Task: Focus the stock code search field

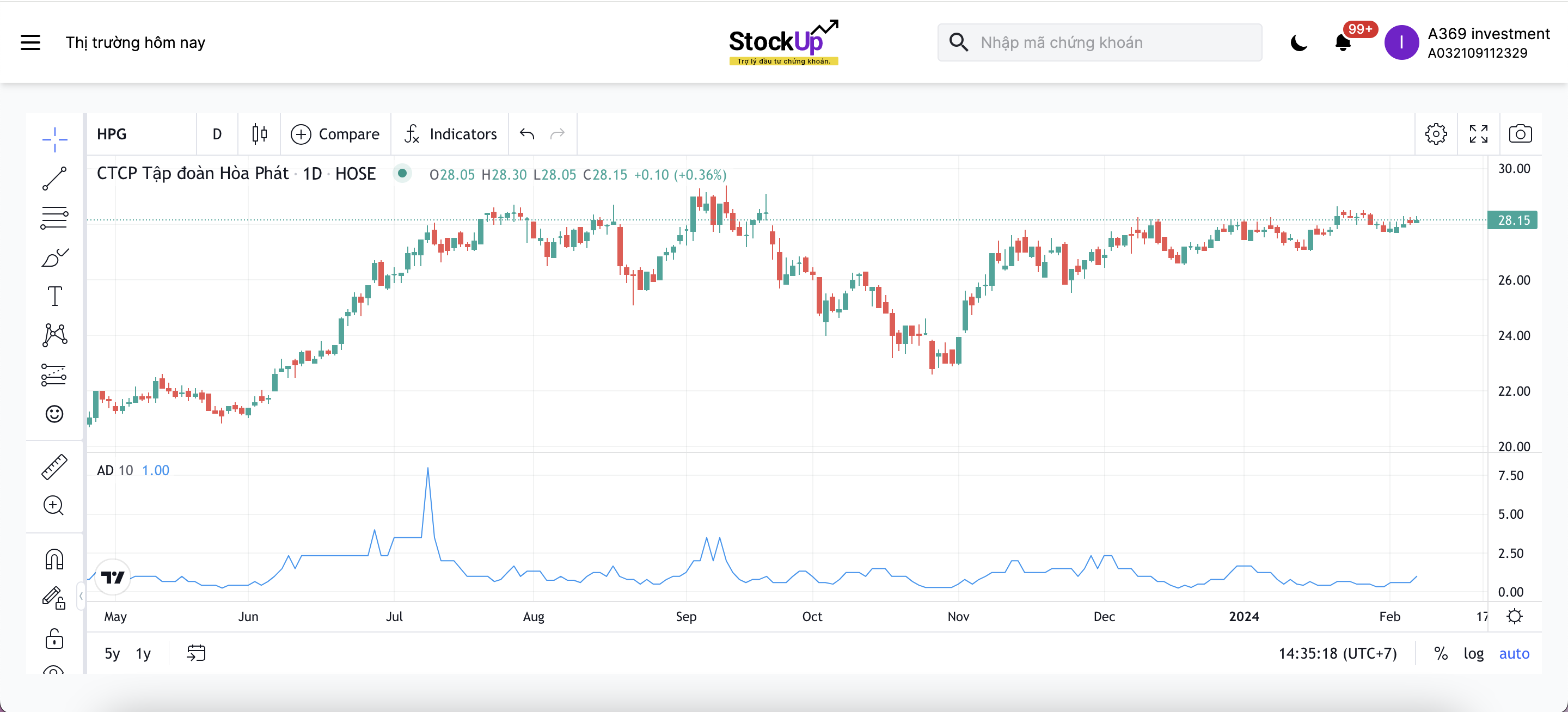Action: [x=1099, y=42]
